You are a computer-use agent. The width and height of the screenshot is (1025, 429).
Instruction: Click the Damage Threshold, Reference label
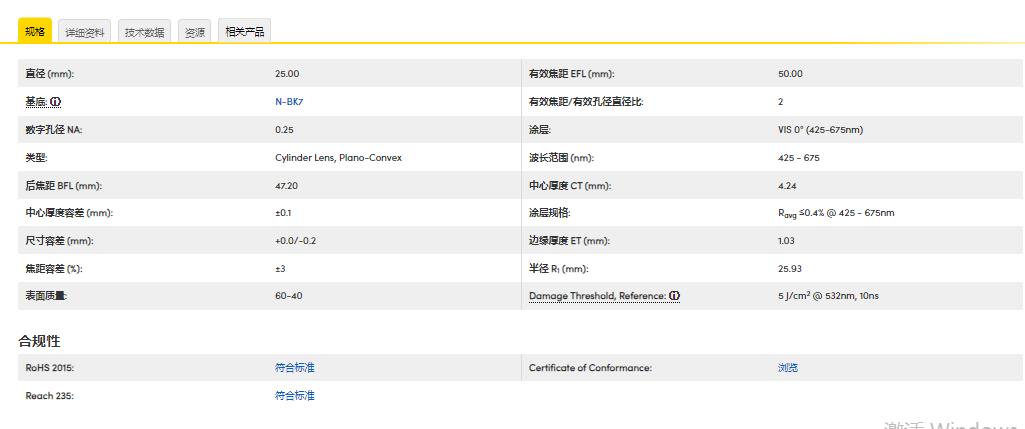pyautogui.click(x=598, y=296)
